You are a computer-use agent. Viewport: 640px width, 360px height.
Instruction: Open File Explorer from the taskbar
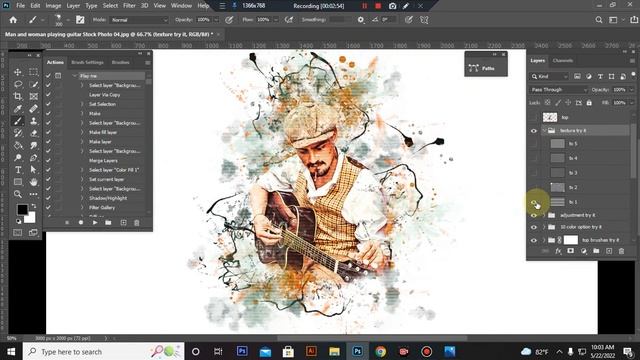pos(334,352)
